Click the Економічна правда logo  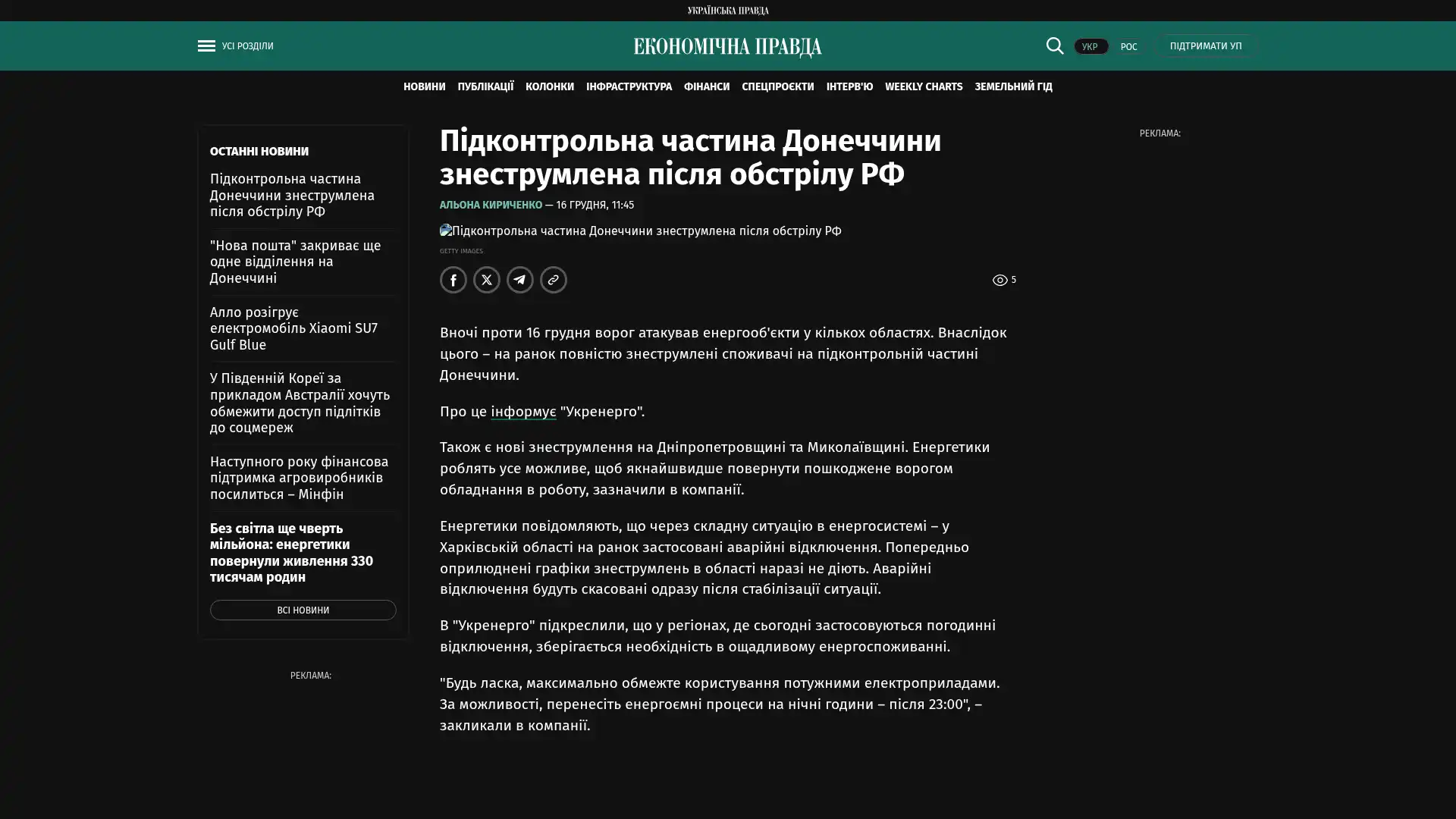tap(727, 47)
